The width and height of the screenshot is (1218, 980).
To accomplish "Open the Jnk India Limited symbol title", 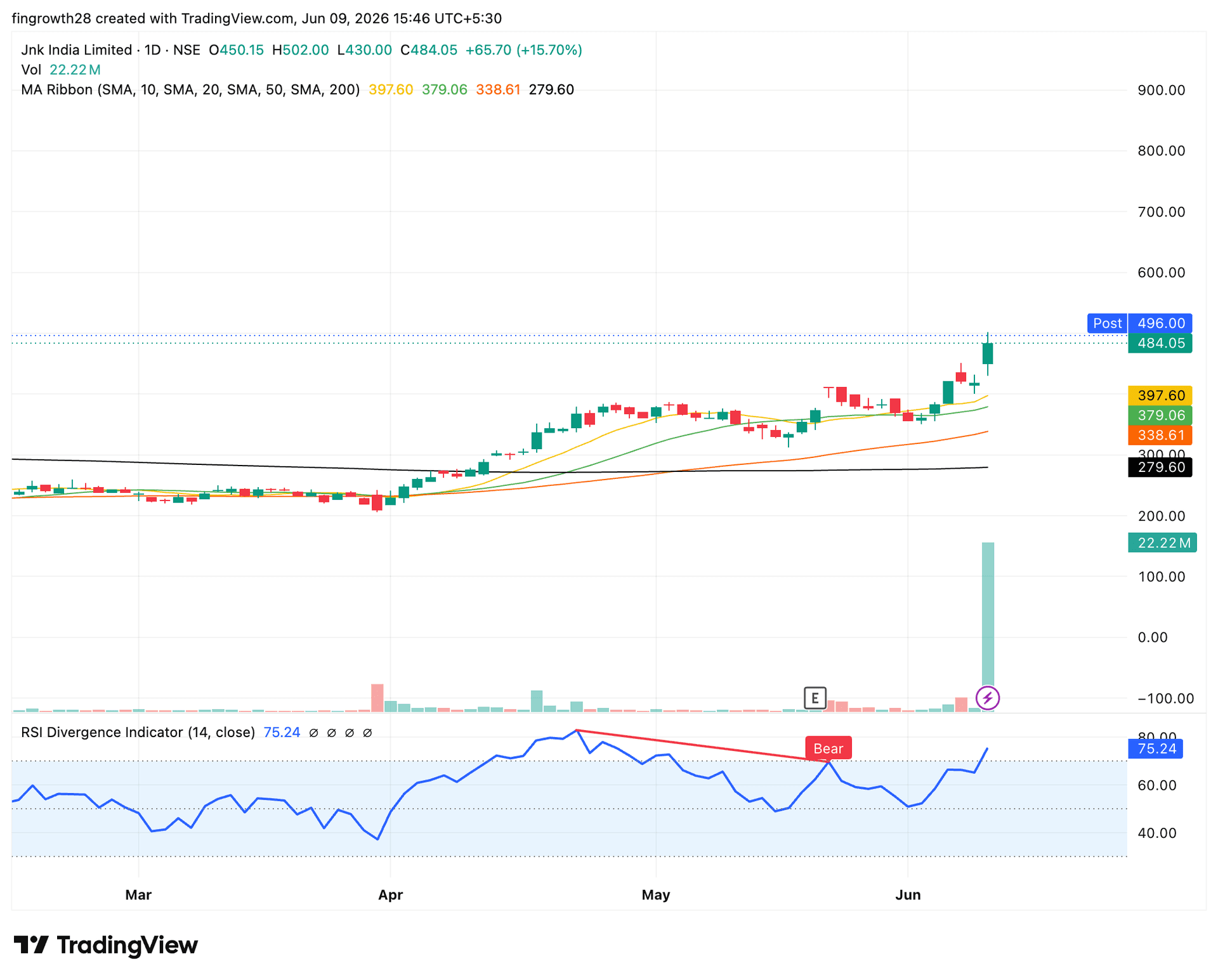I will [x=76, y=50].
